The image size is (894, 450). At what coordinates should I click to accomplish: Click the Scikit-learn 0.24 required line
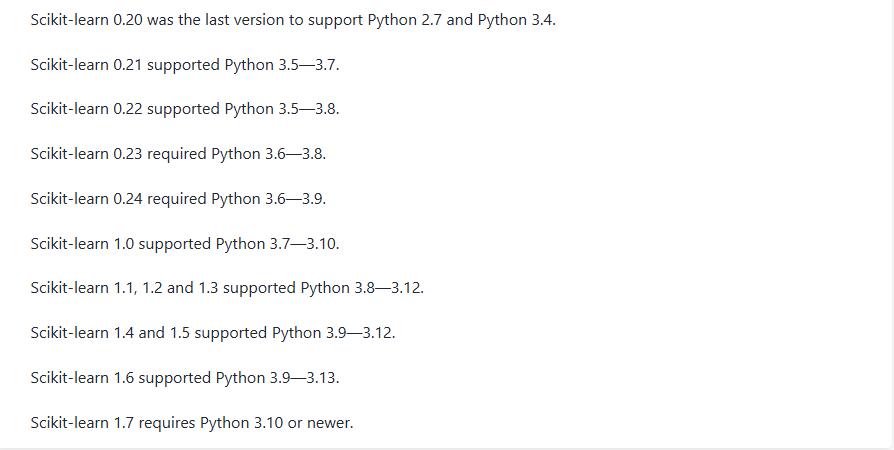point(178,199)
